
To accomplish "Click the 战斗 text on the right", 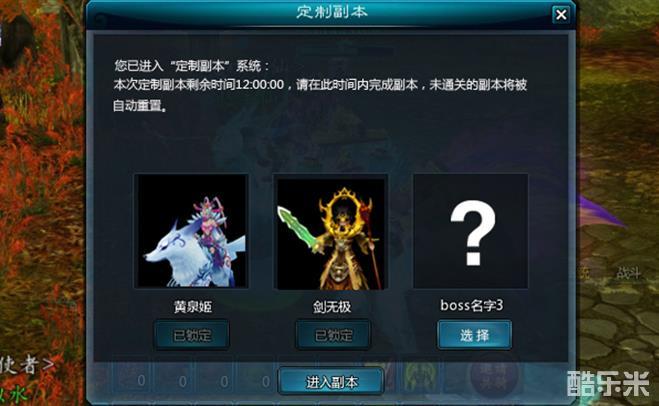I will [x=629, y=274].
